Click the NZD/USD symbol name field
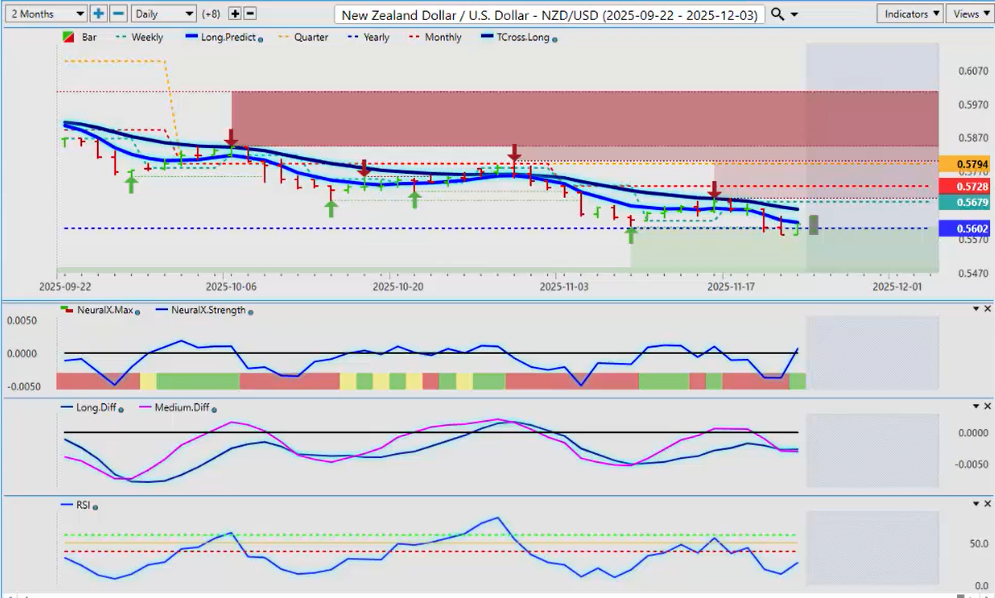Image resolution: width=995 pixels, height=598 pixels. 550,14
